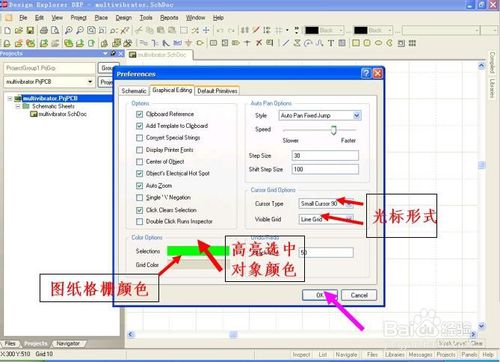Toggle Object's Electrical Hot Spot
This screenshot has width=500, height=362.
click(x=139, y=173)
